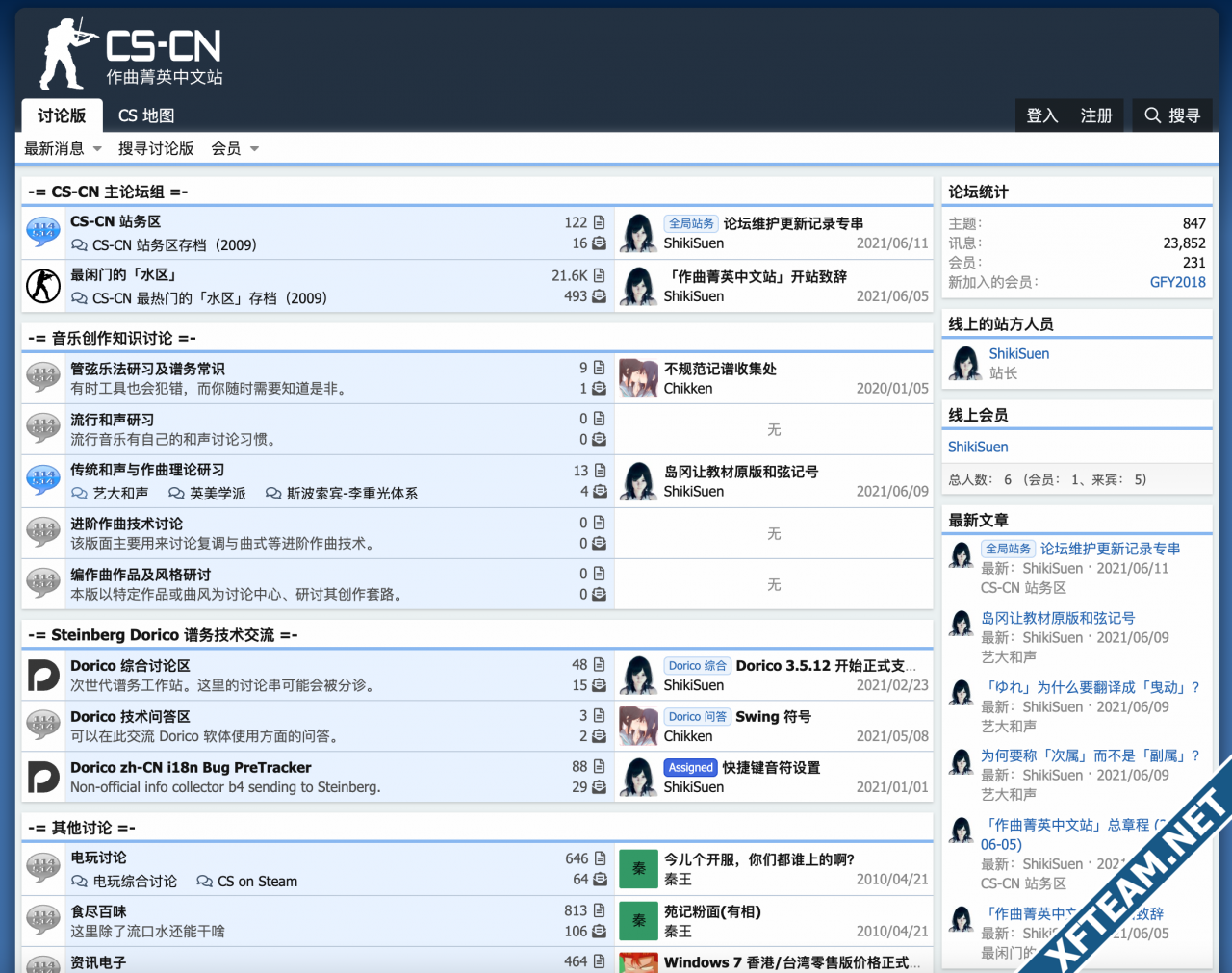Open the 讨论版 tab

click(62, 115)
